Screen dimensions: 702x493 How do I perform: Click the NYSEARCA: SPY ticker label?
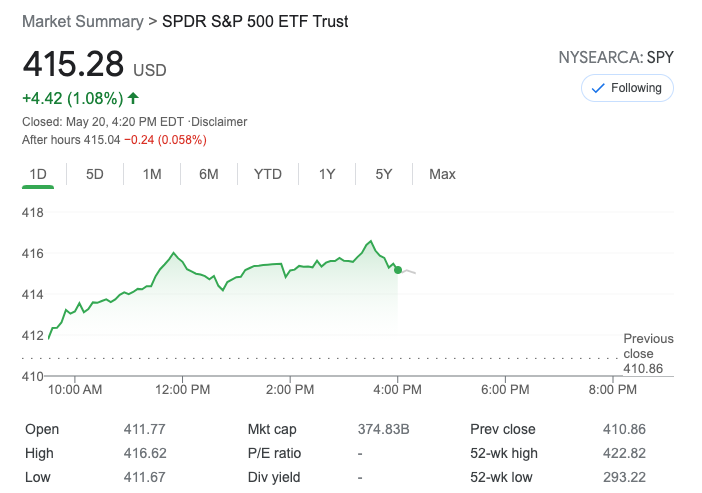point(616,58)
